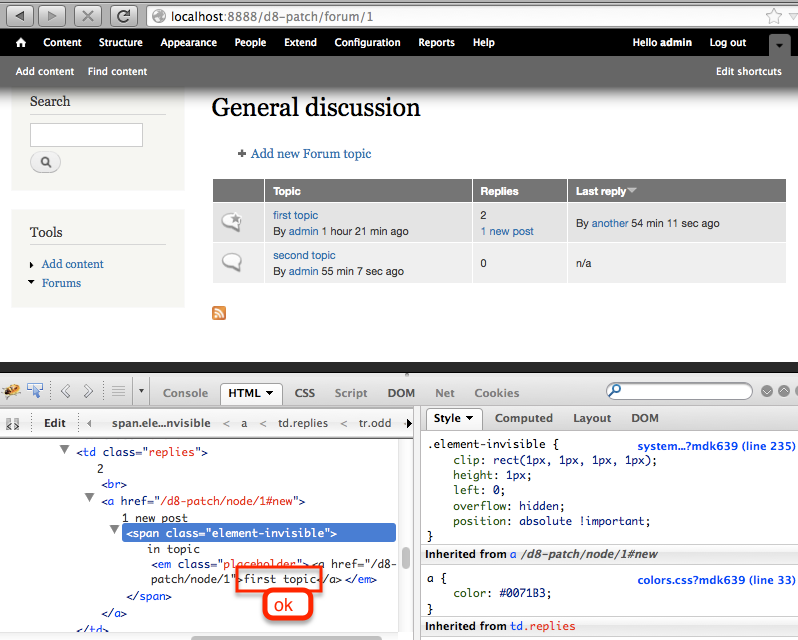Open the 'second topic' forum link
798x640 pixels.
pos(304,255)
